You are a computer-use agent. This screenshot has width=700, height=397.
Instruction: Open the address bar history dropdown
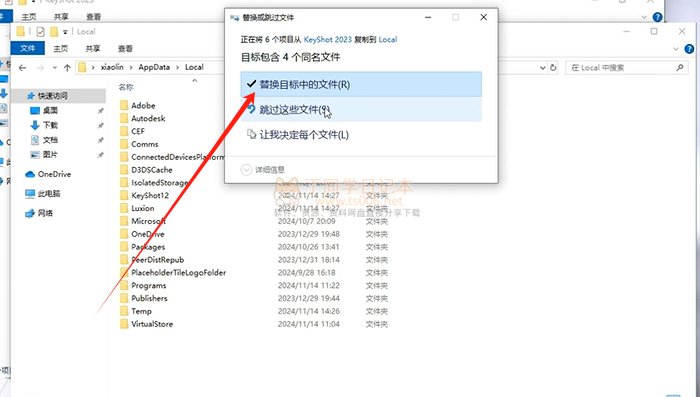click(x=542, y=67)
